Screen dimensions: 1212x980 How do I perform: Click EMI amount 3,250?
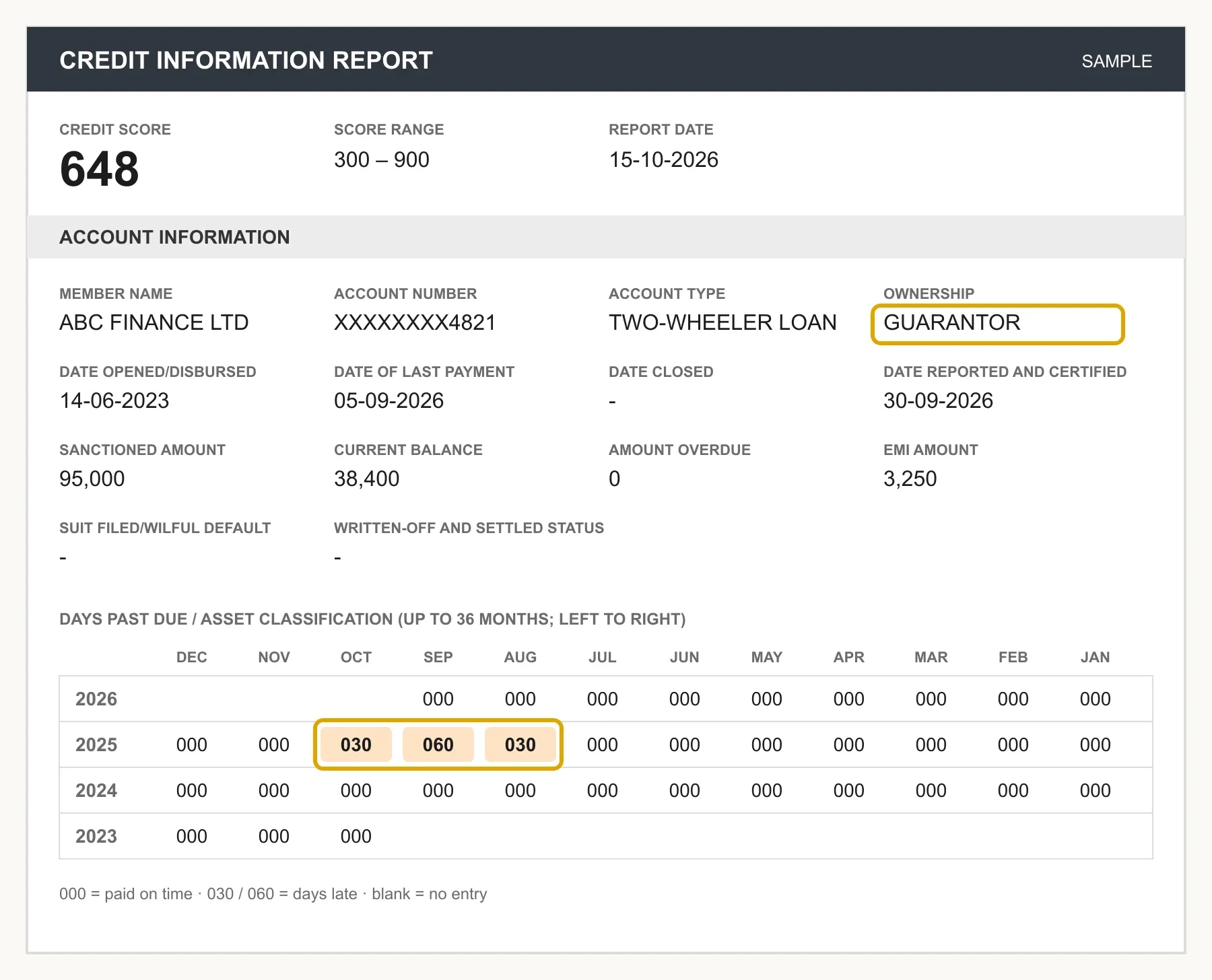(910, 479)
